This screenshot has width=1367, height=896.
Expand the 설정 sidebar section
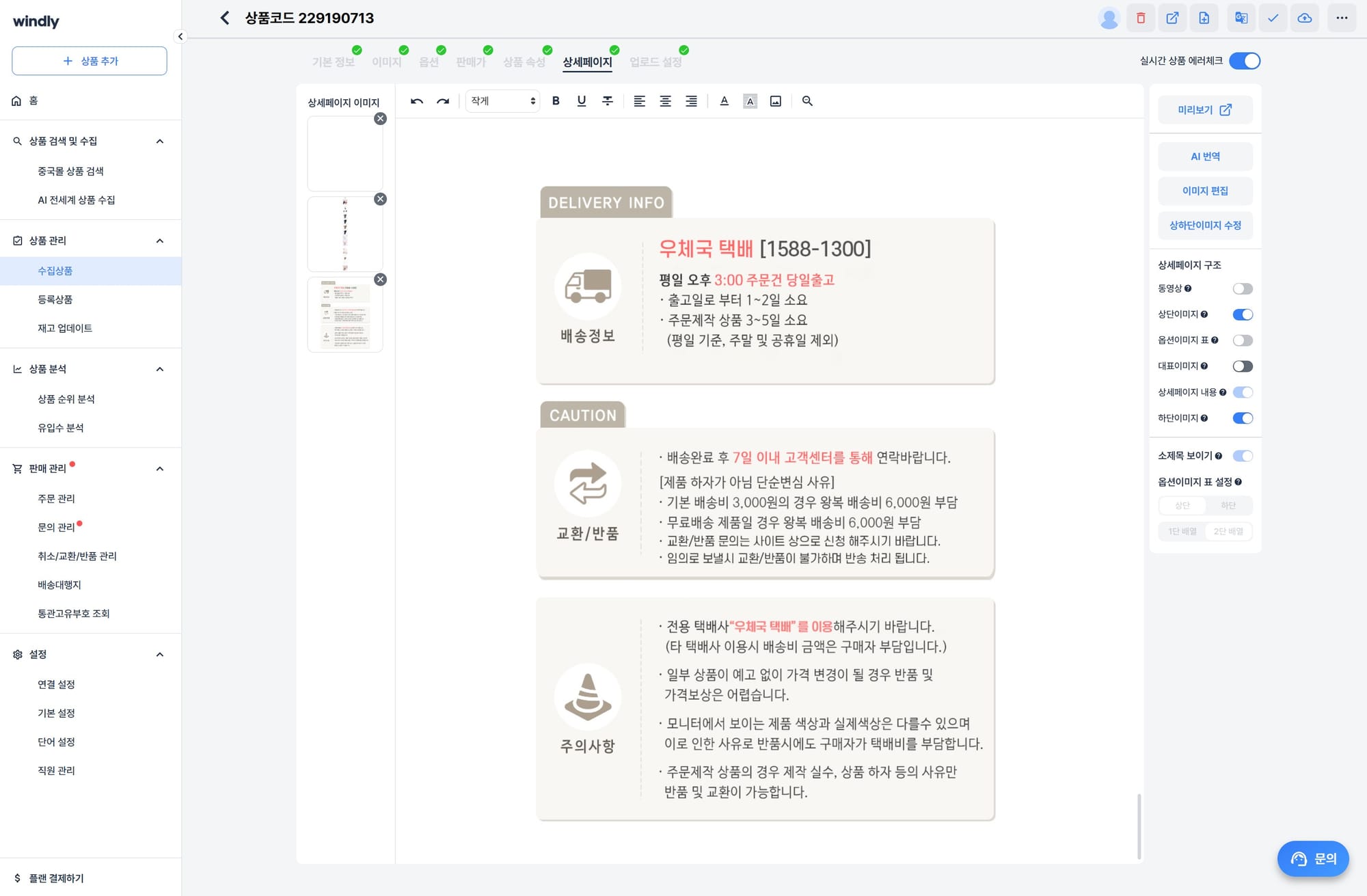160,654
